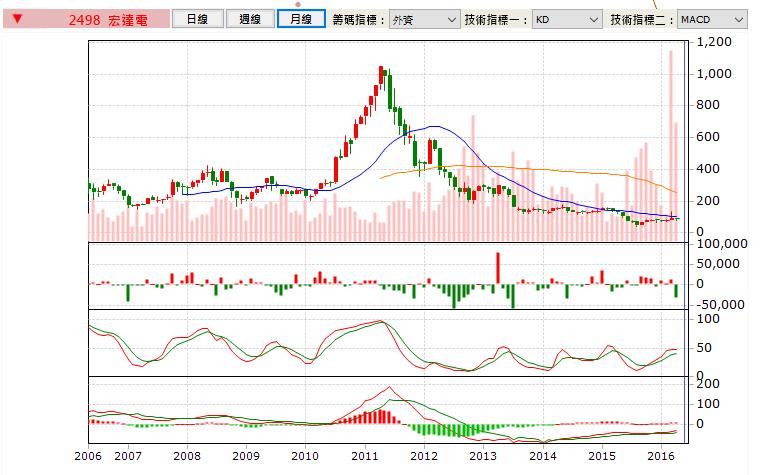Expand the 技術指標二 dropdown showing MACD
The height and width of the screenshot is (475, 762).
[x=711, y=19]
